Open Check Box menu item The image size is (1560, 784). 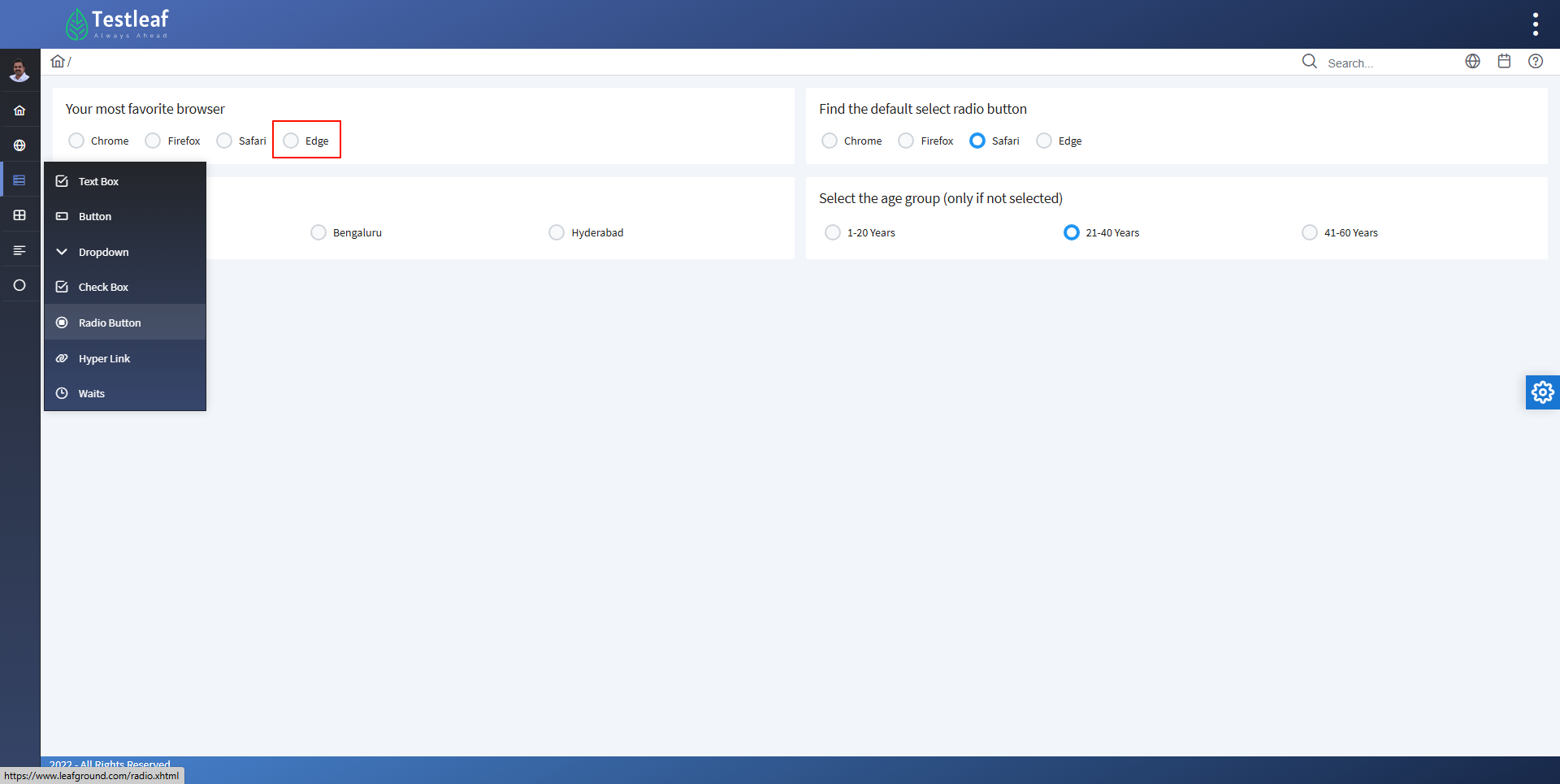click(125, 287)
